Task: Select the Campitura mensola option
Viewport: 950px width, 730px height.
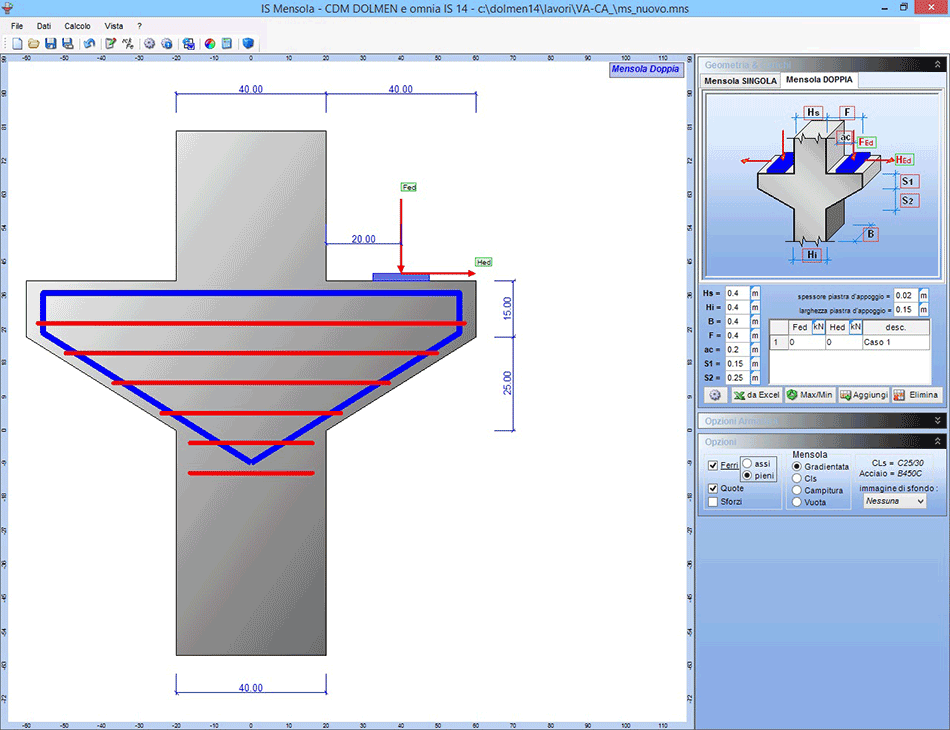Action: 797,490
